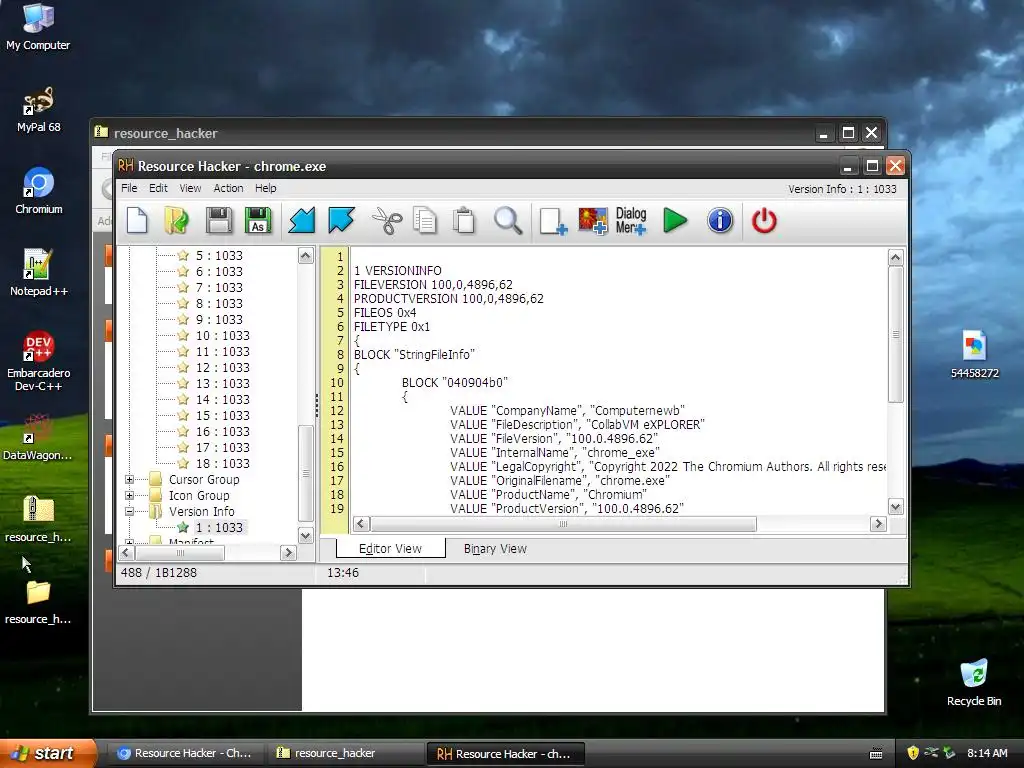Open the File menu
This screenshot has height=768, width=1024.
[x=129, y=188]
